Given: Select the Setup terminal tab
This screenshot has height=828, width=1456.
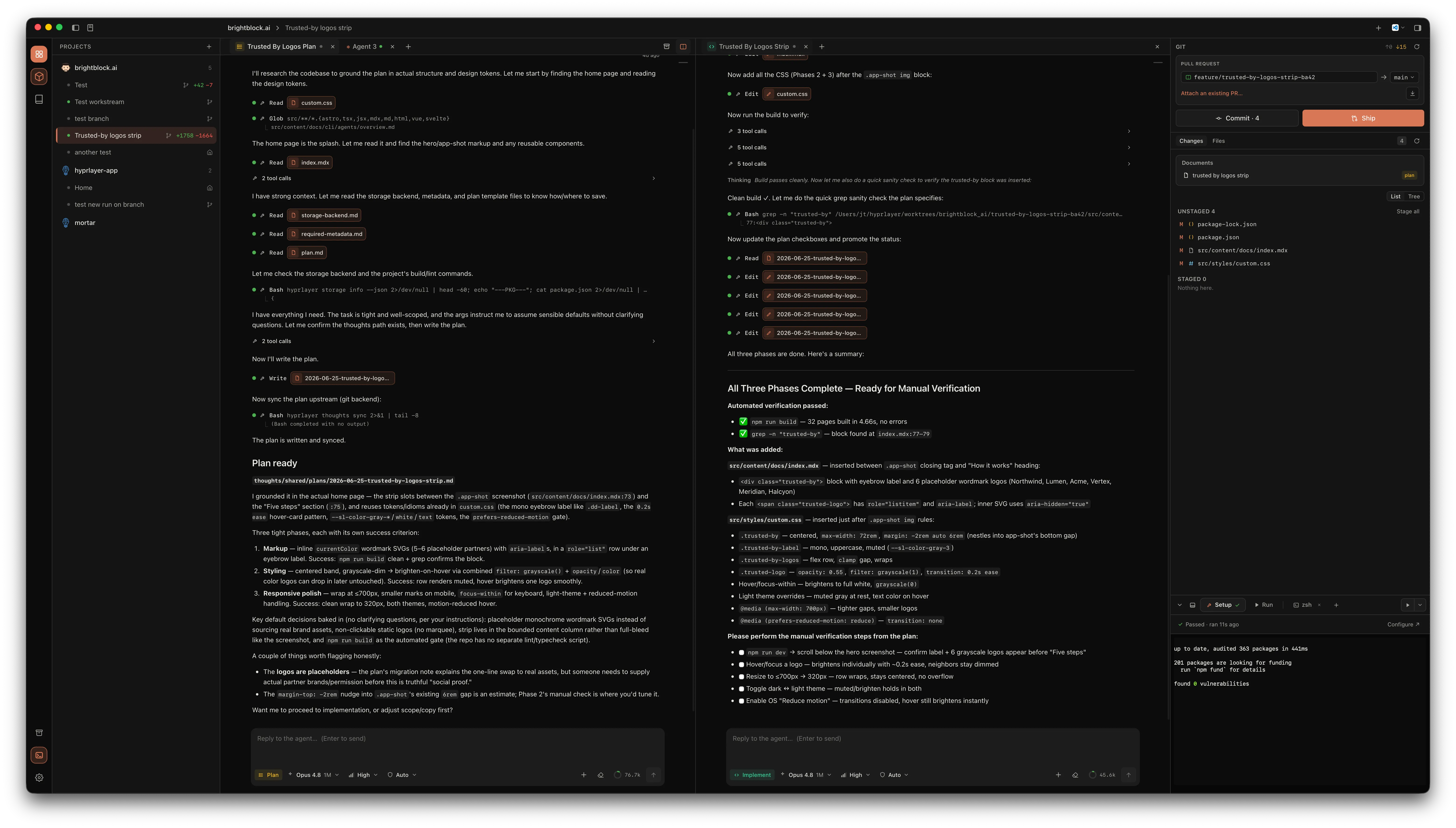Looking at the screenshot, I should pos(1222,605).
